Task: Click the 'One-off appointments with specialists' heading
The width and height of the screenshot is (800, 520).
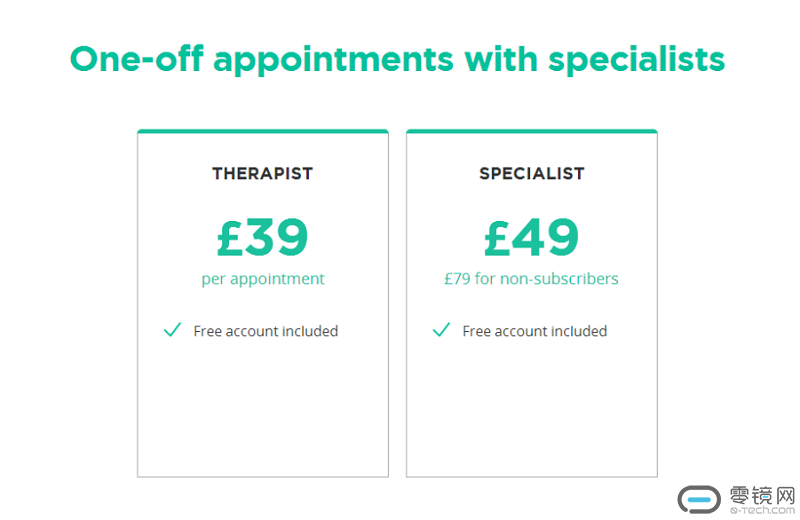Action: [397, 59]
